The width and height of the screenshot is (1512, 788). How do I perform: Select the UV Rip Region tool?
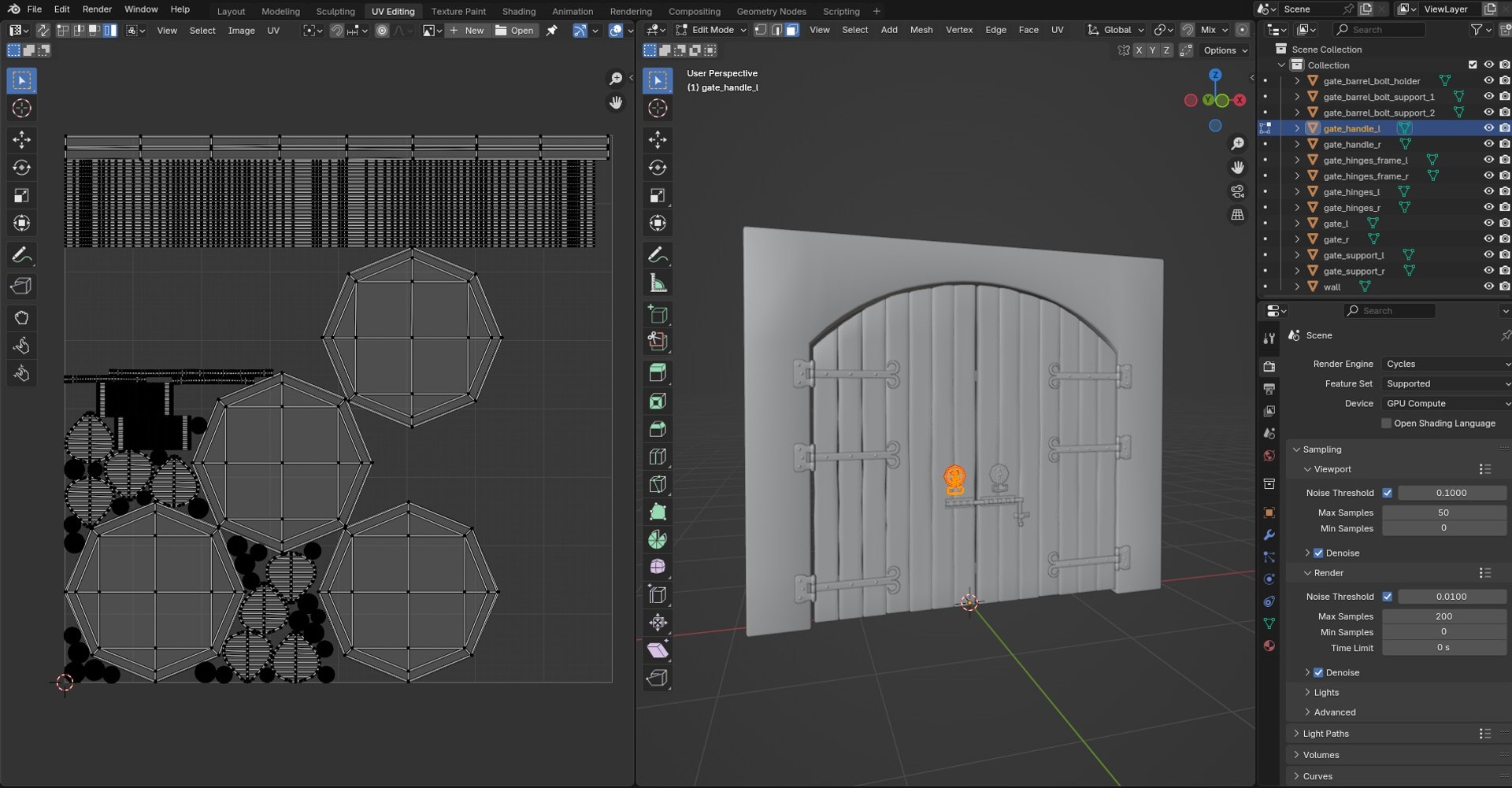click(x=21, y=286)
